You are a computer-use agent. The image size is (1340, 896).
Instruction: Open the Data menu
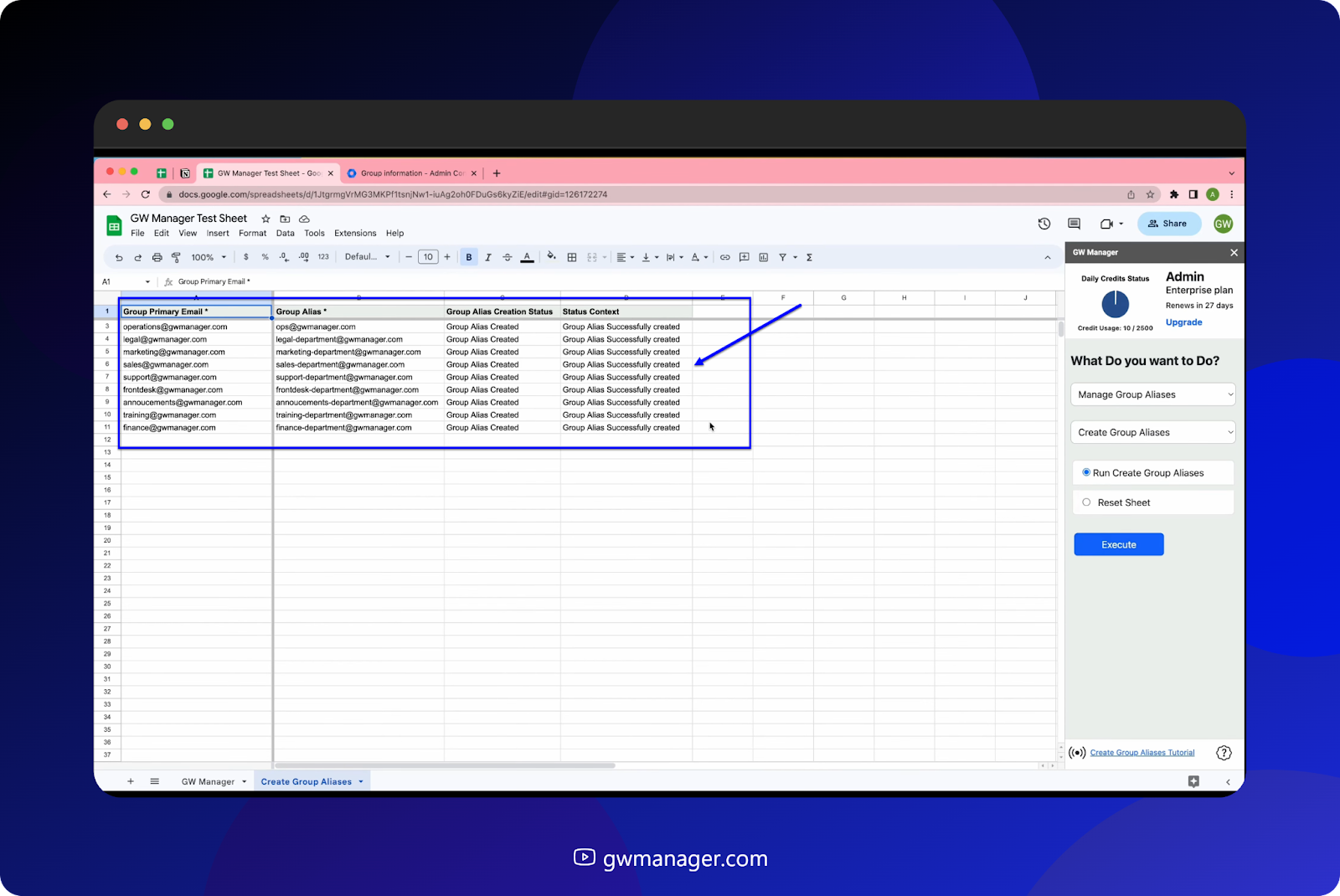click(x=286, y=234)
